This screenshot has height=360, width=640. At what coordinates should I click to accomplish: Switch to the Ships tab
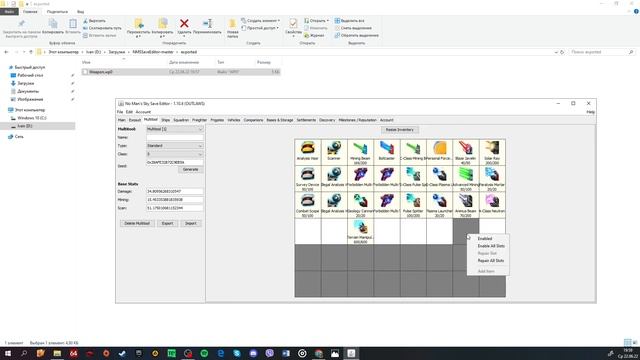[165, 120]
